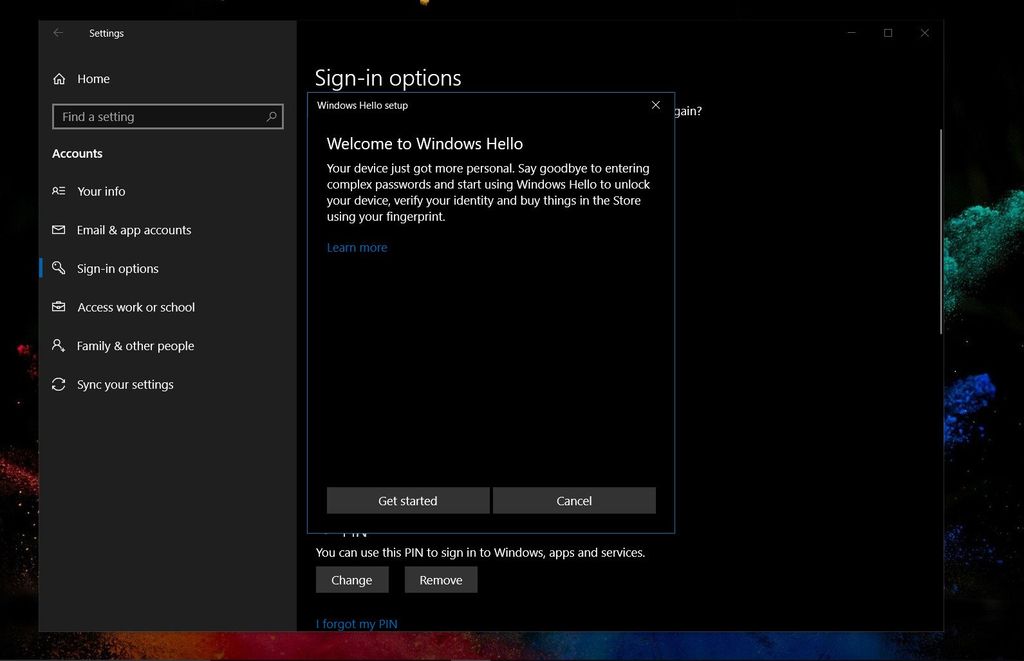Close the Windows Hello setup dialog
The height and width of the screenshot is (661, 1024).
tap(656, 104)
